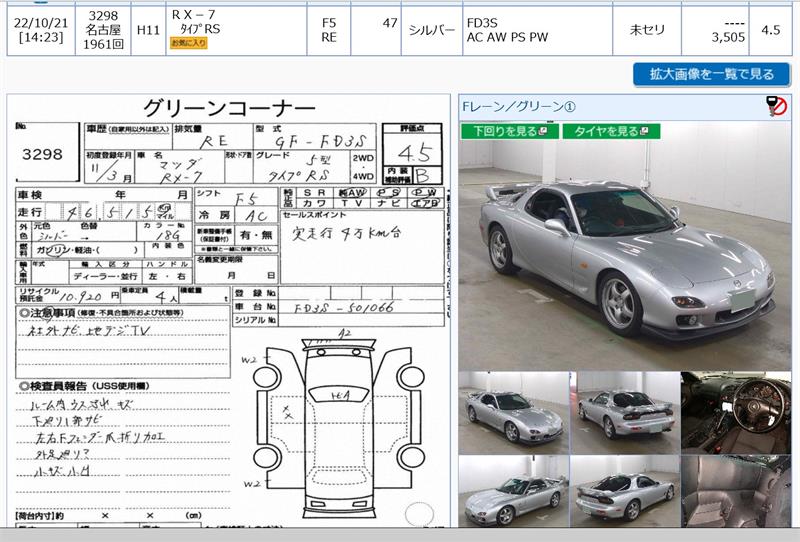Click the 47 mileage cell

pos(376,30)
